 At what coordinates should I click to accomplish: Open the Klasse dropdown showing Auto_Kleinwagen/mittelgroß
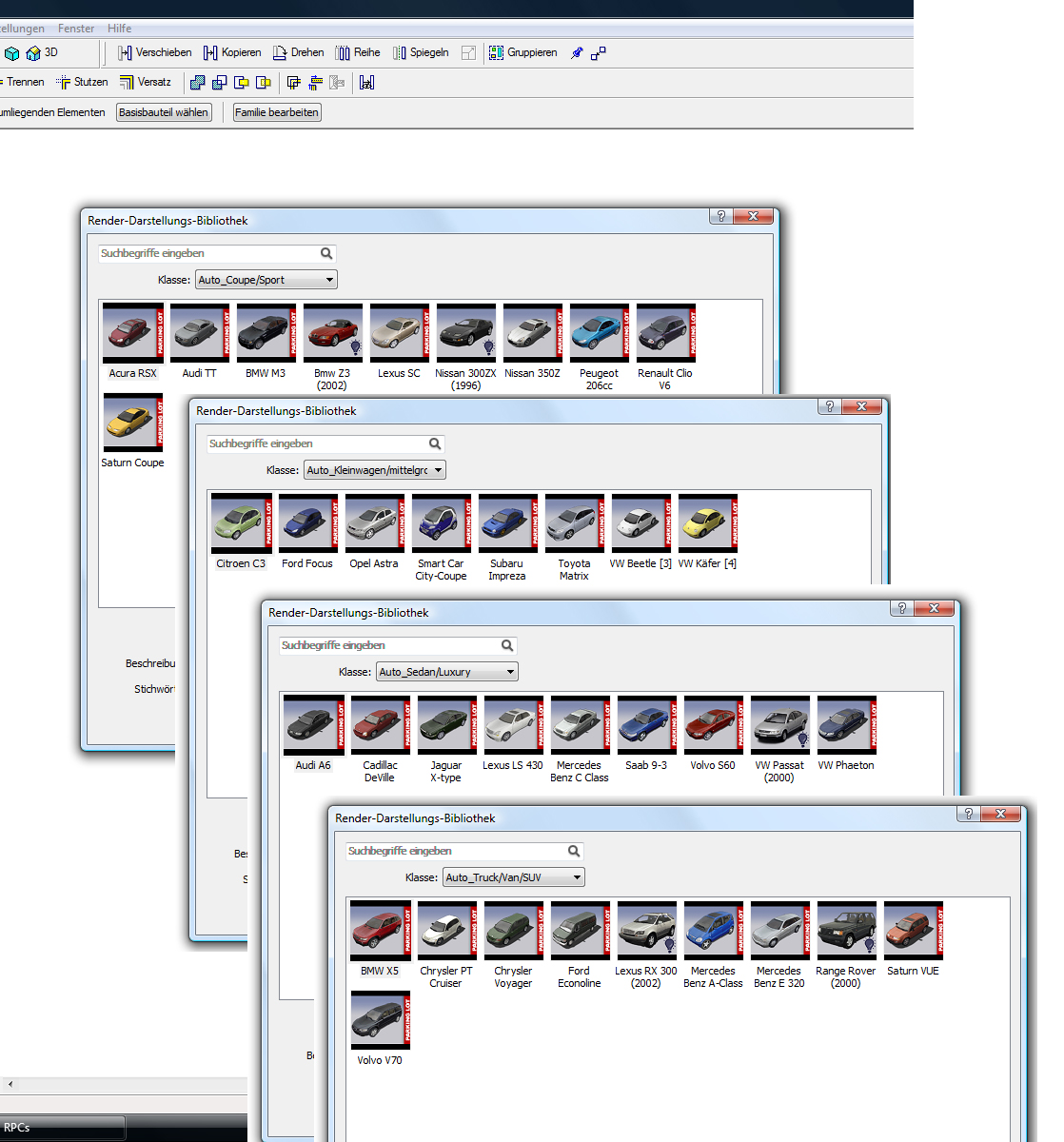point(375,470)
